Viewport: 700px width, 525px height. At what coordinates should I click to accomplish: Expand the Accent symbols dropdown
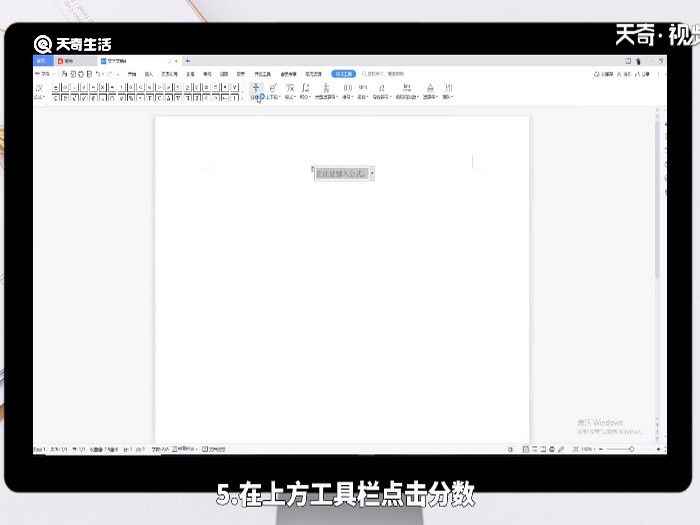click(x=382, y=91)
